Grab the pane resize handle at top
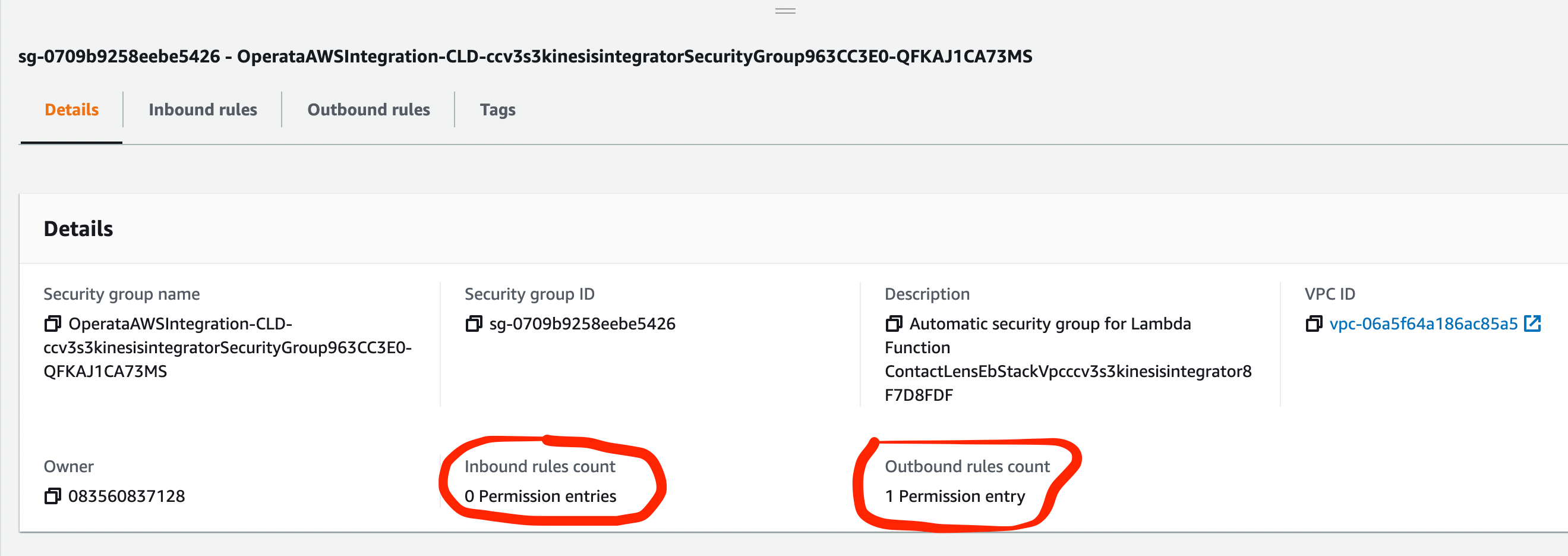 (784, 10)
